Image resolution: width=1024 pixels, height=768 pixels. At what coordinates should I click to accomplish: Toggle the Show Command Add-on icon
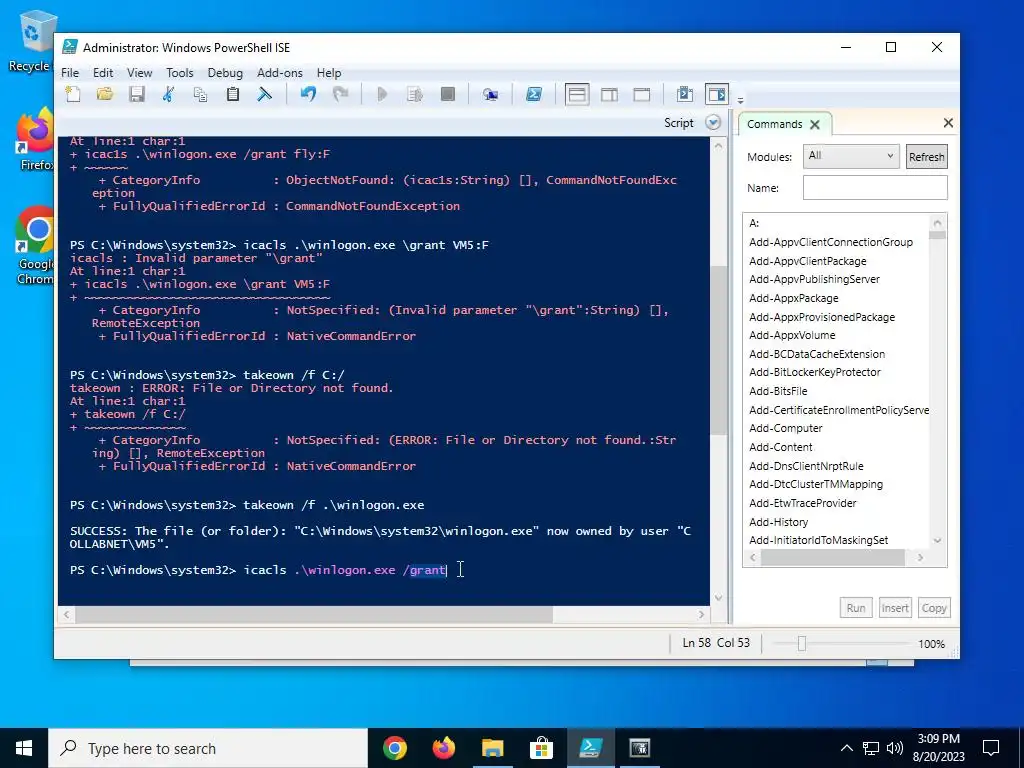coord(716,94)
